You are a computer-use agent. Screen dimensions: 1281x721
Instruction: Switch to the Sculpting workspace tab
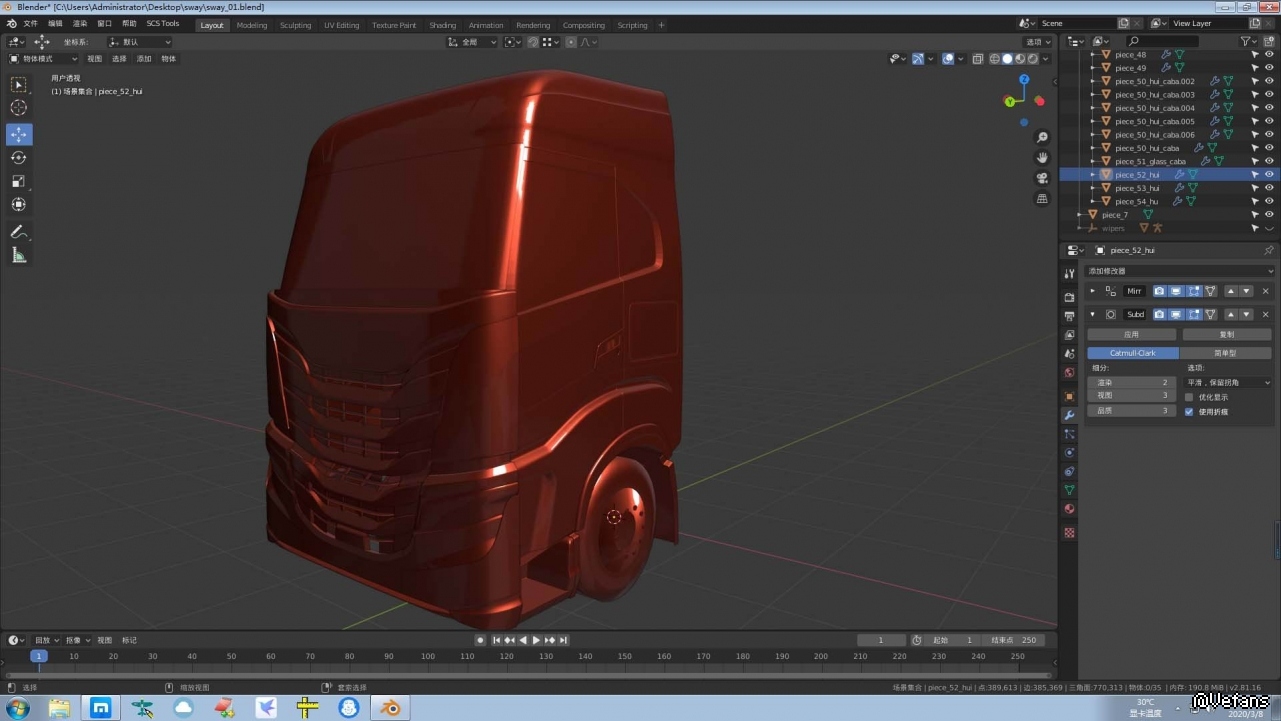click(295, 25)
